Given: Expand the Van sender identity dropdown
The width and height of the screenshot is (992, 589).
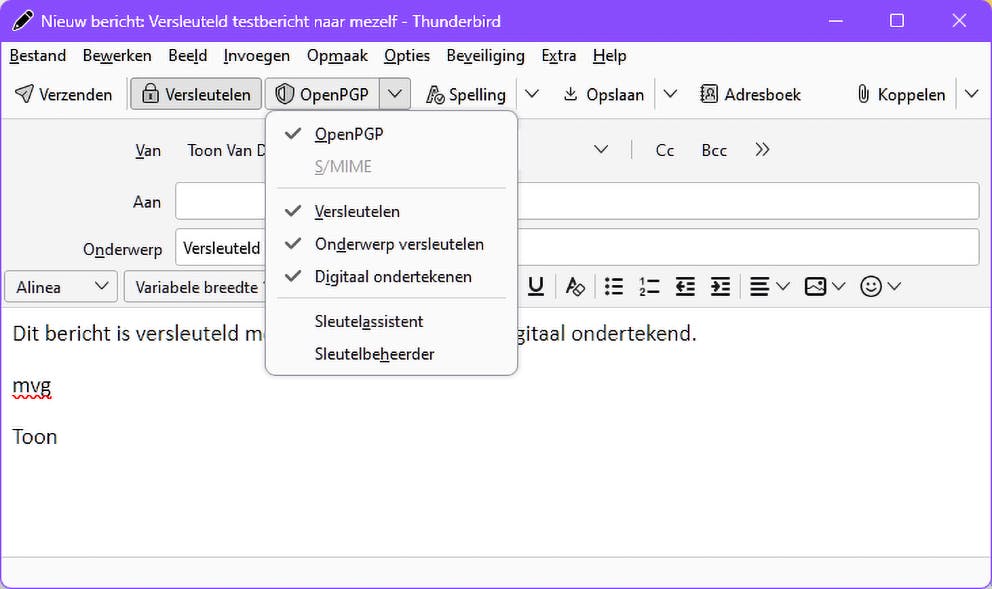Looking at the screenshot, I should click(601, 150).
